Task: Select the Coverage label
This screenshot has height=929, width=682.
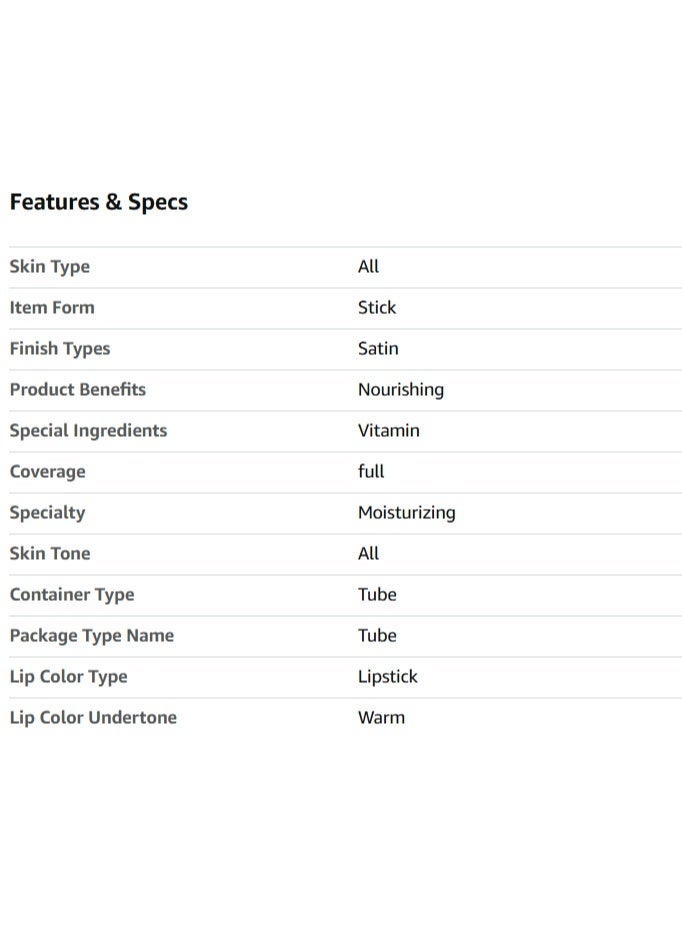Action: [47, 472]
